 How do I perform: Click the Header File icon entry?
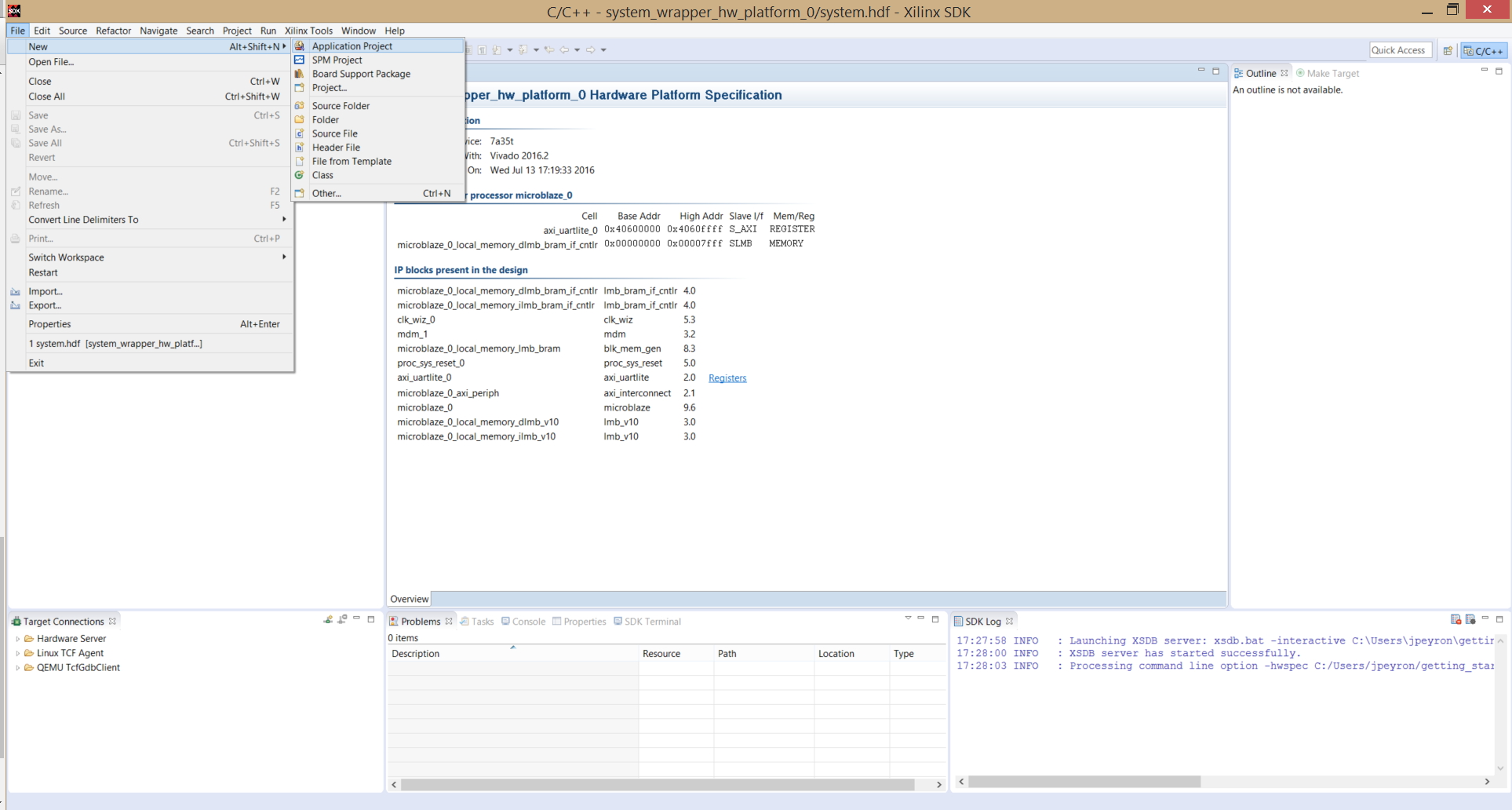299,147
